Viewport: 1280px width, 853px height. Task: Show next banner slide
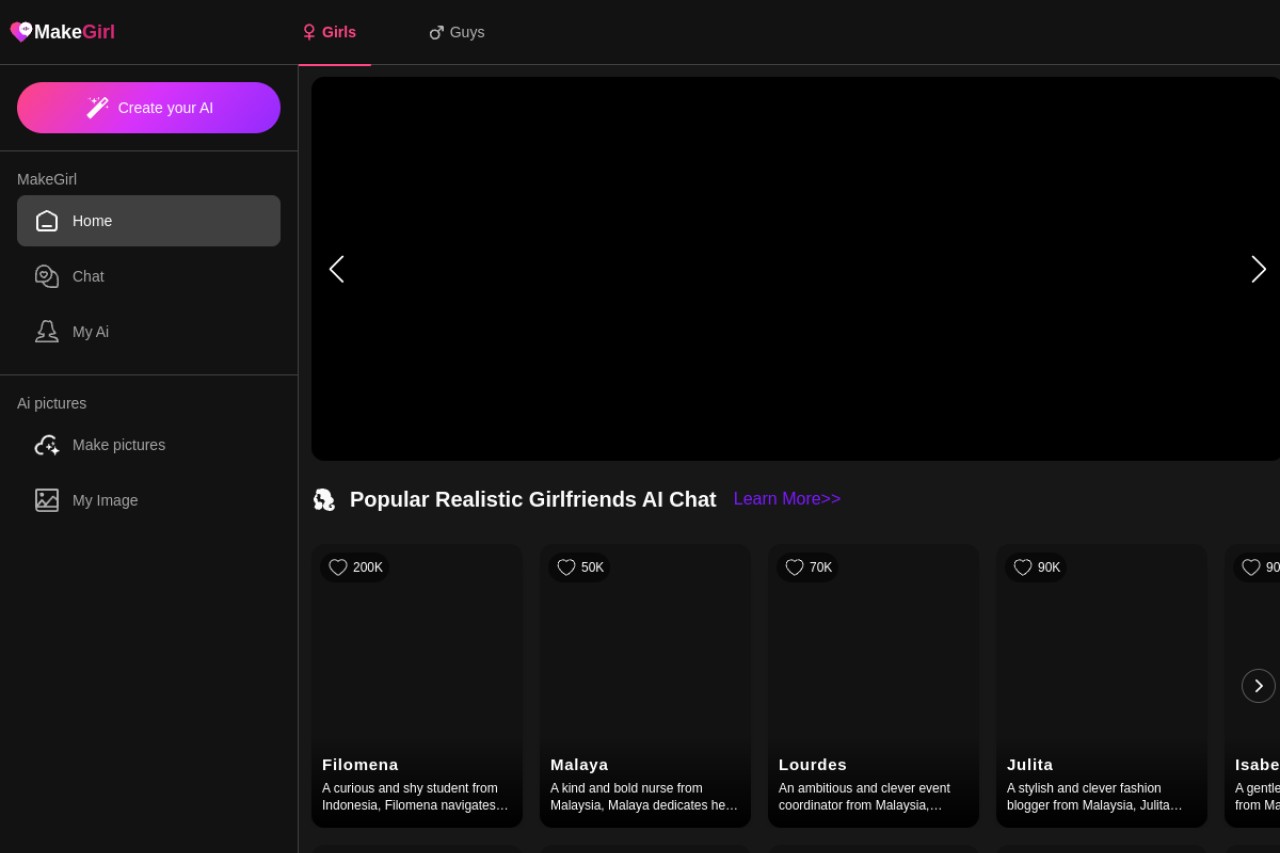point(1258,269)
